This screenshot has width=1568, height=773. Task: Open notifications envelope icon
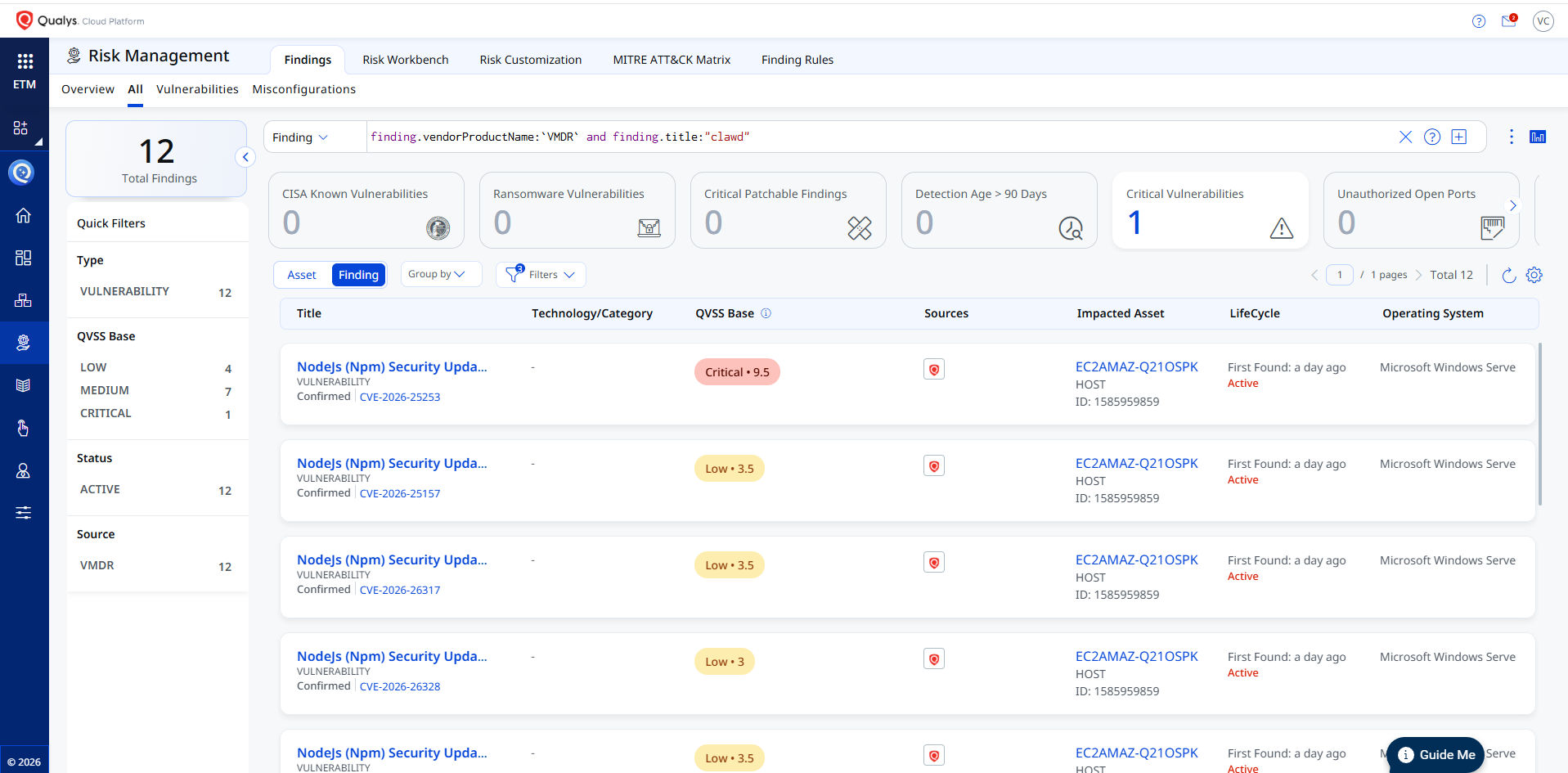point(1509,21)
